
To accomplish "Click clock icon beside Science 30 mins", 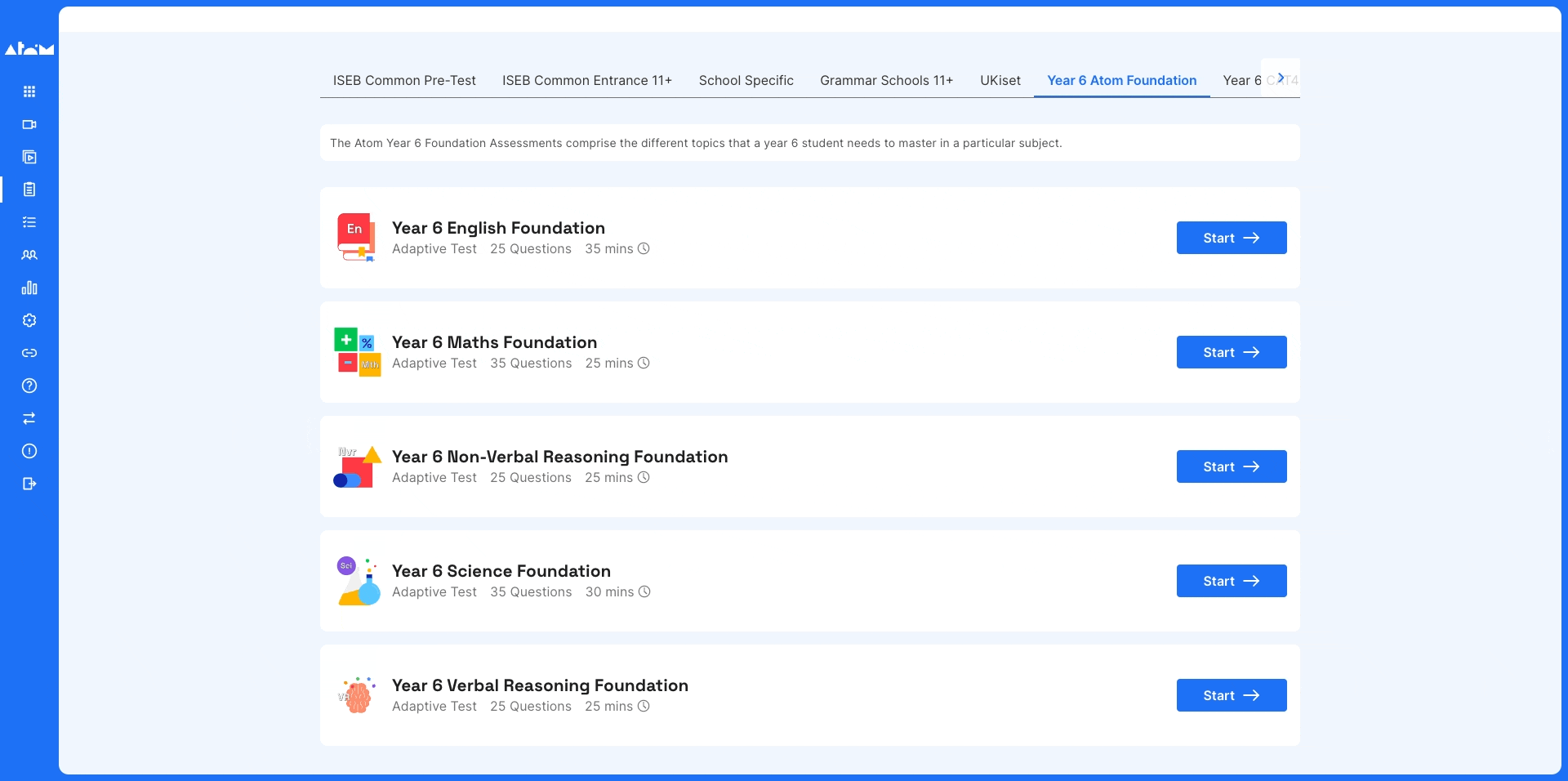I will click(x=644, y=591).
